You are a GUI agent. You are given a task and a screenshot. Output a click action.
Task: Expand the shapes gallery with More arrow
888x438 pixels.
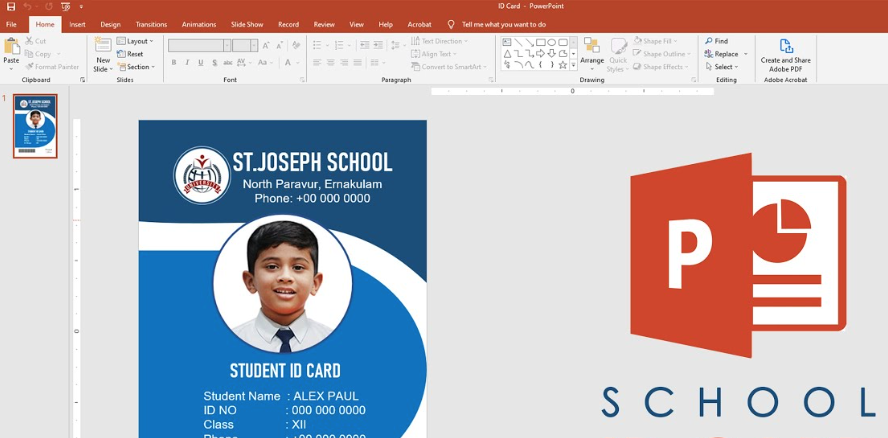574,65
